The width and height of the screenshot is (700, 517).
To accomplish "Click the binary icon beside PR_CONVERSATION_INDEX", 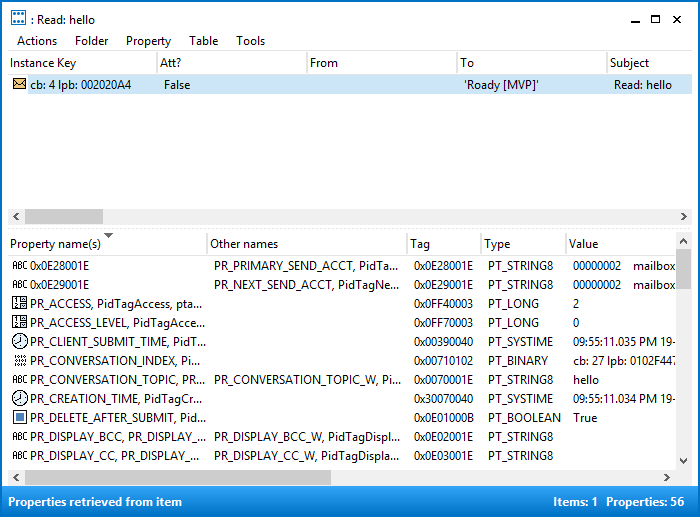I will pos(19,361).
